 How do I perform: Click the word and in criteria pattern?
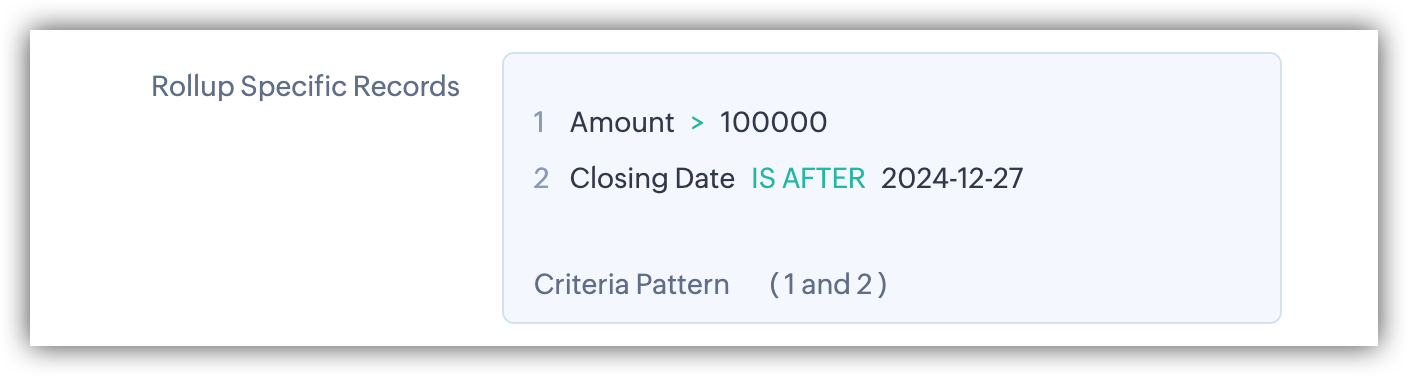pyautogui.click(x=825, y=285)
